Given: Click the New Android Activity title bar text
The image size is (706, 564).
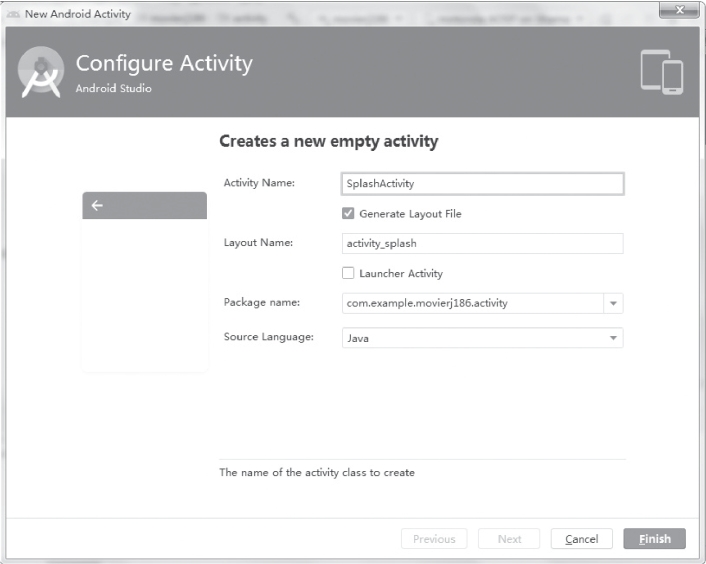Looking at the screenshot, I should point(77,14).
